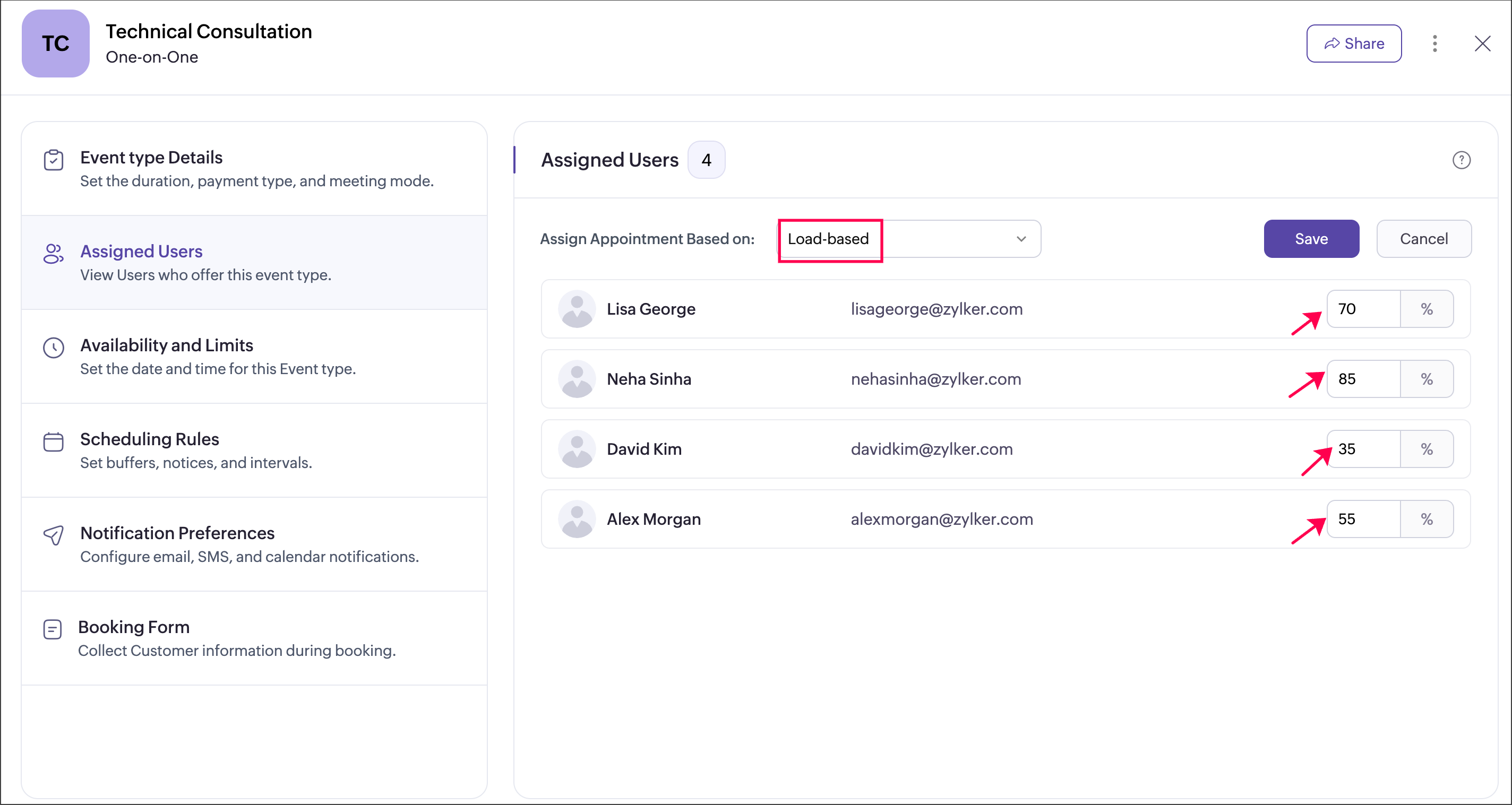Edit Neha Sinha's load percentage field

tap(1363, 379)
